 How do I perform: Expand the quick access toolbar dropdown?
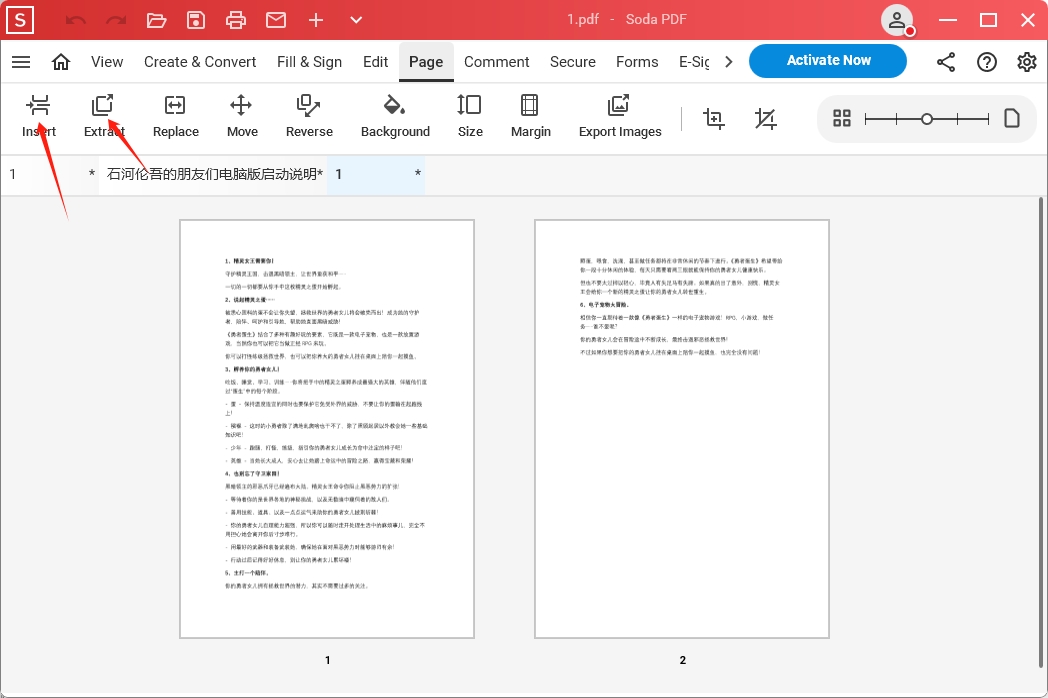pyautogui.click(x=356, y=20)
